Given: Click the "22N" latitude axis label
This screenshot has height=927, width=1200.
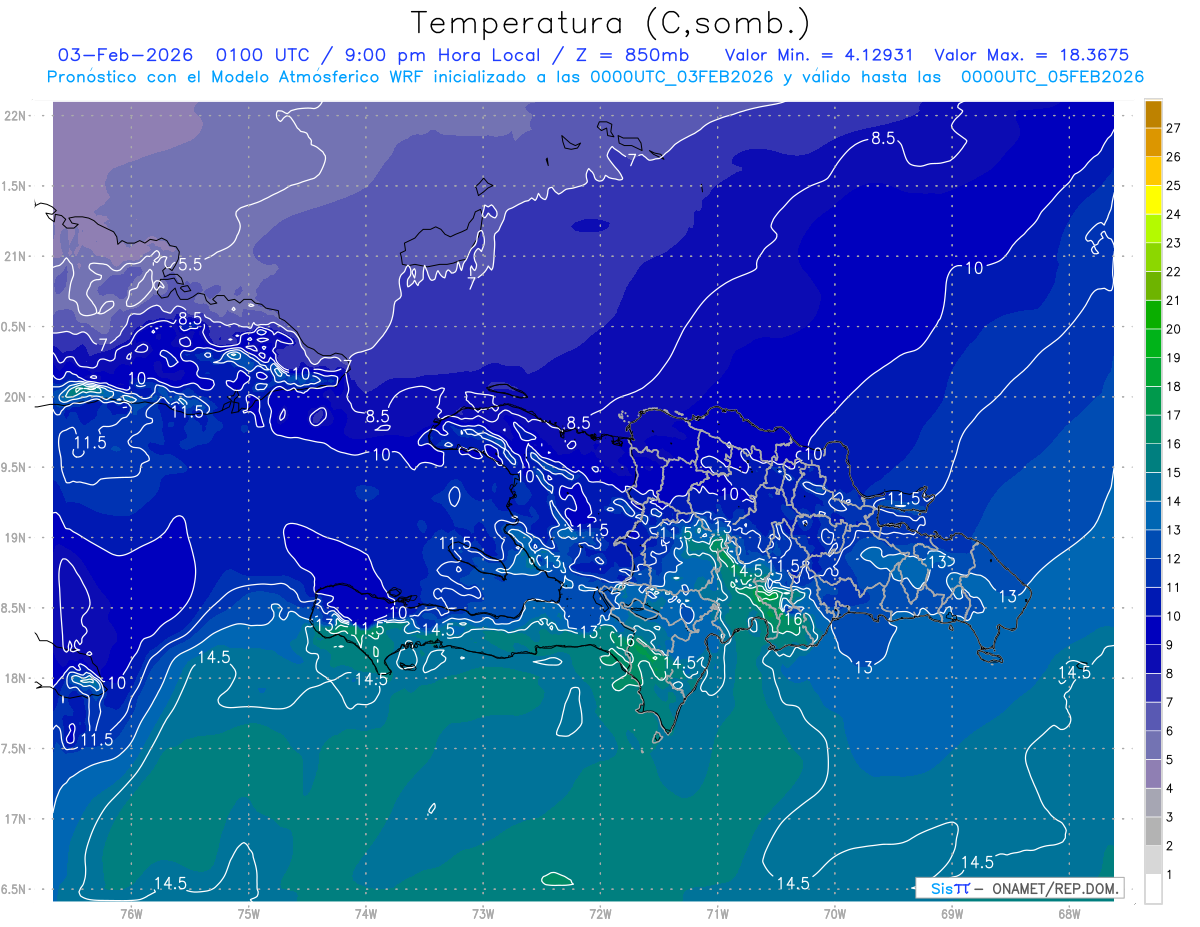Looking at the screenshot, I should point(15,116).
